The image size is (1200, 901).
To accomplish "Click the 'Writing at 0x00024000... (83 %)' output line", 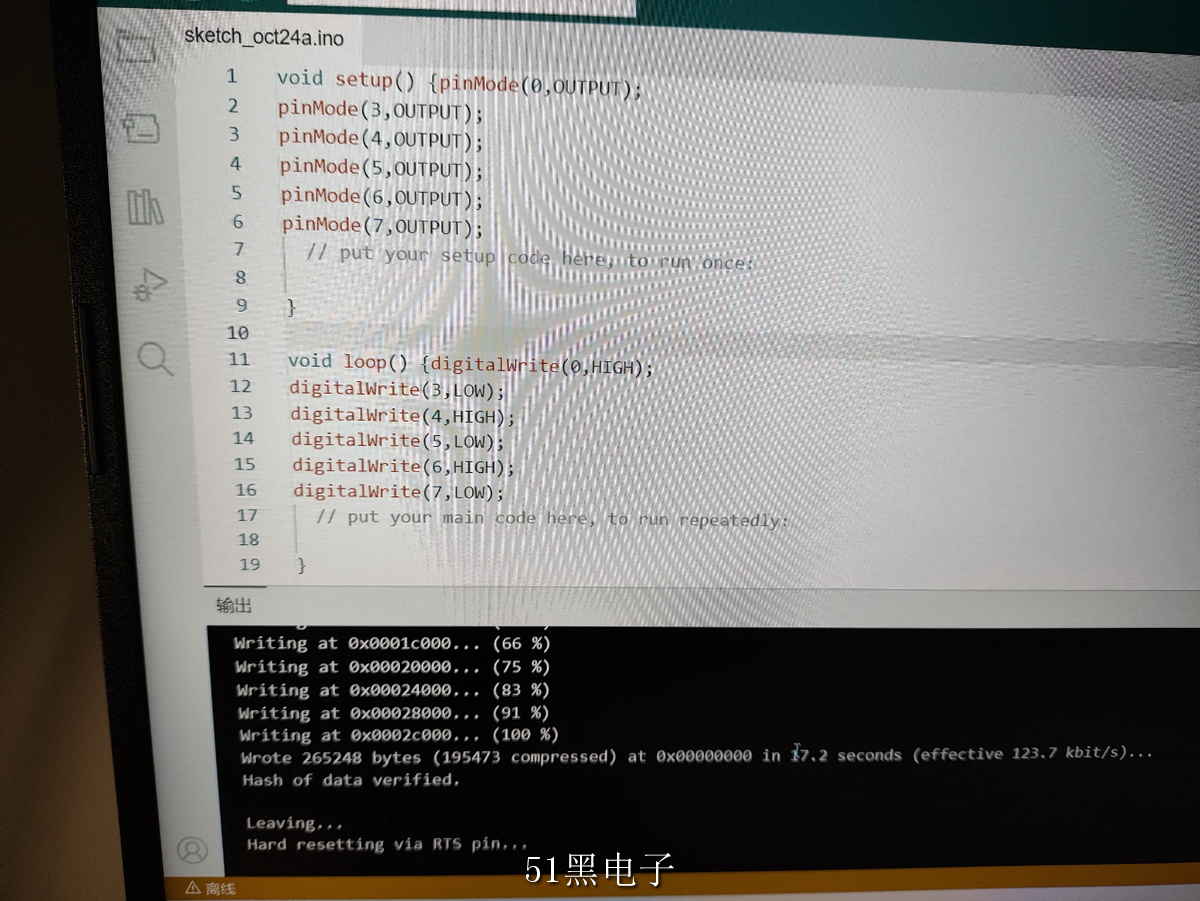I will pyautogui.click(x=393, y=690).
